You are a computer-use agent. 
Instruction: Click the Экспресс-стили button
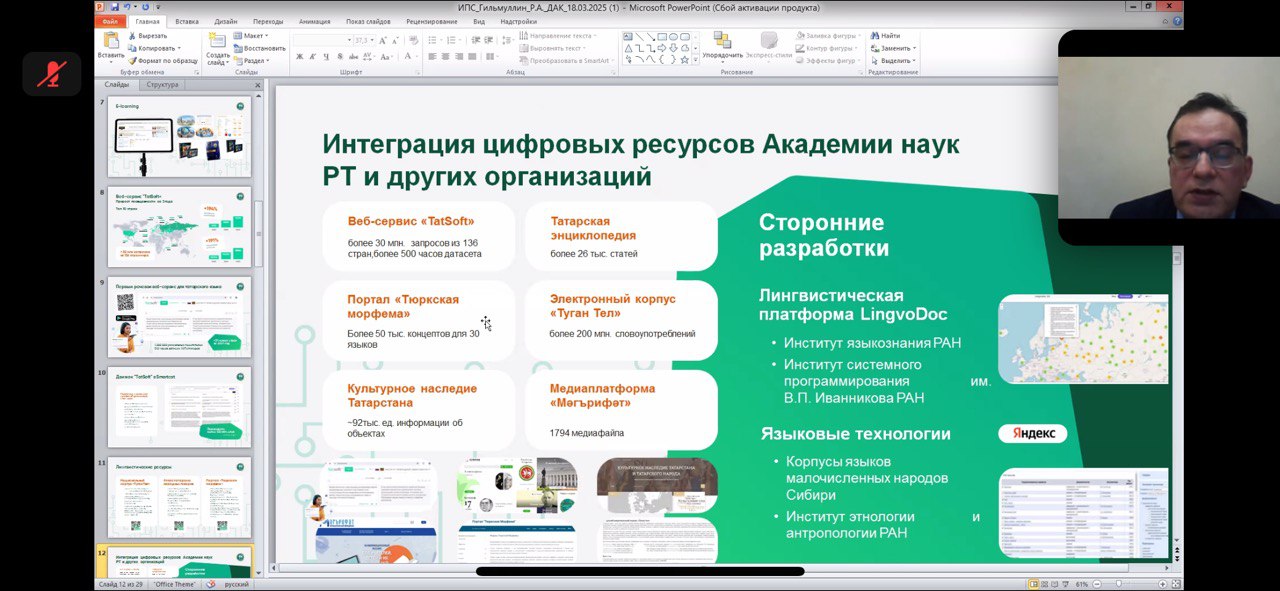[768, 47]
